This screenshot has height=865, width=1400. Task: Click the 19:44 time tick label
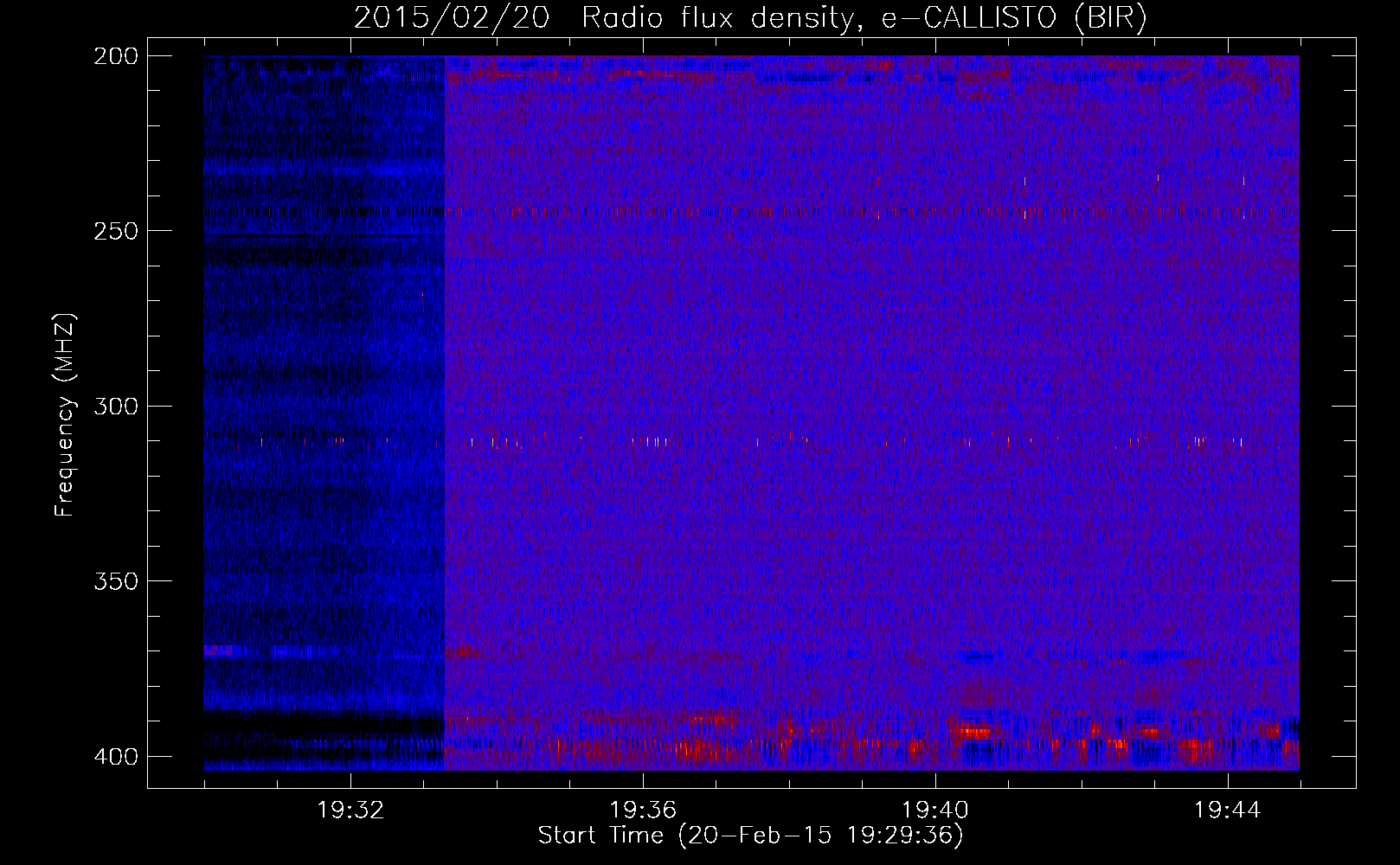(1228, 810)
